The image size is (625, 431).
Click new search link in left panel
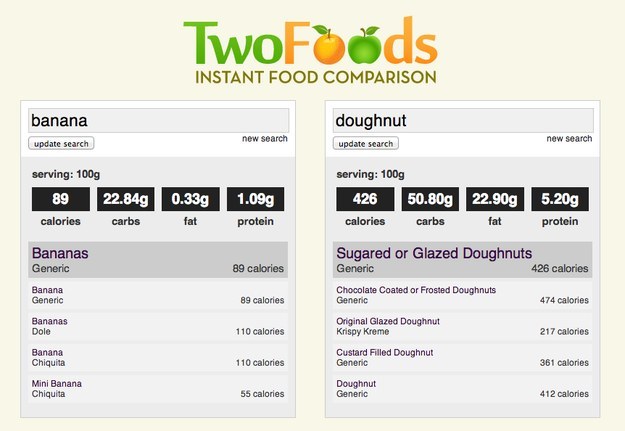click(x=265, y=138)
